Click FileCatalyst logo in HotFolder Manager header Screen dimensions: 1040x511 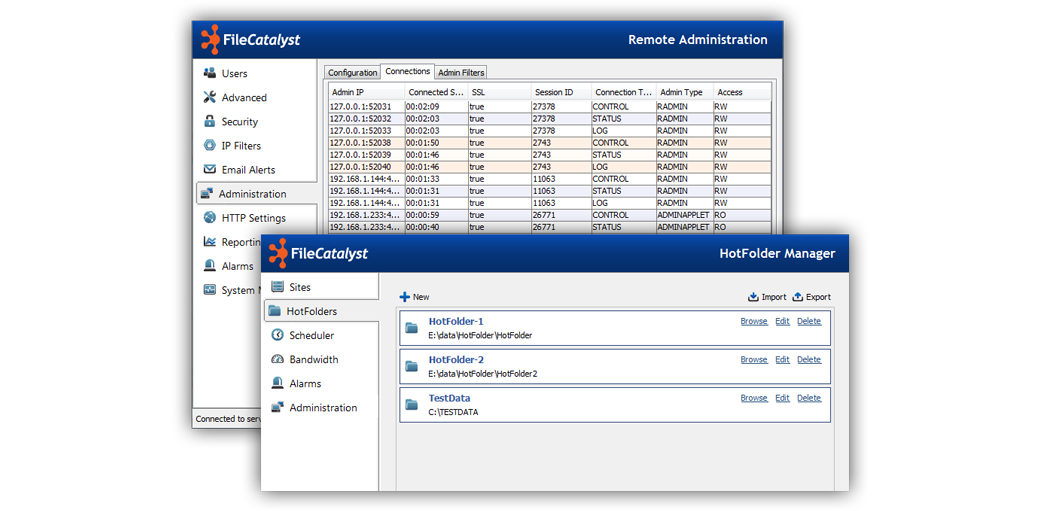[x=318, y=253]
